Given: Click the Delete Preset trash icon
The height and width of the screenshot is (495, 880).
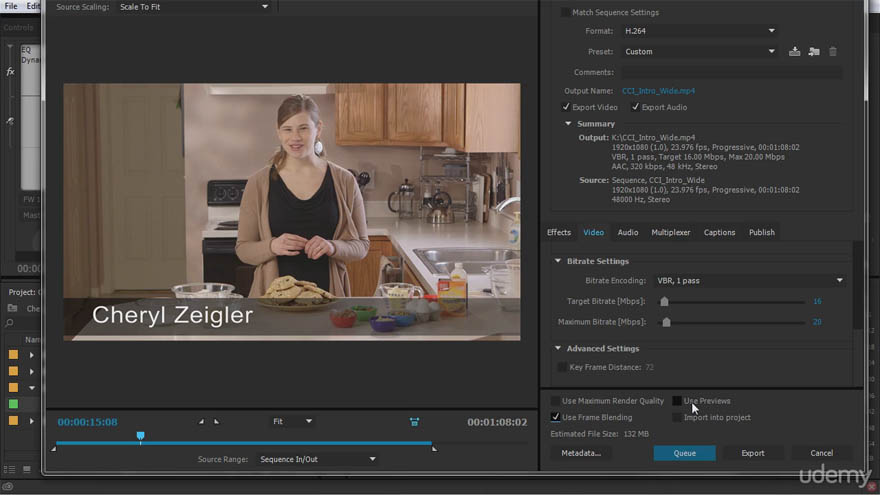Looking at the screenshot, I should (833, 52).
